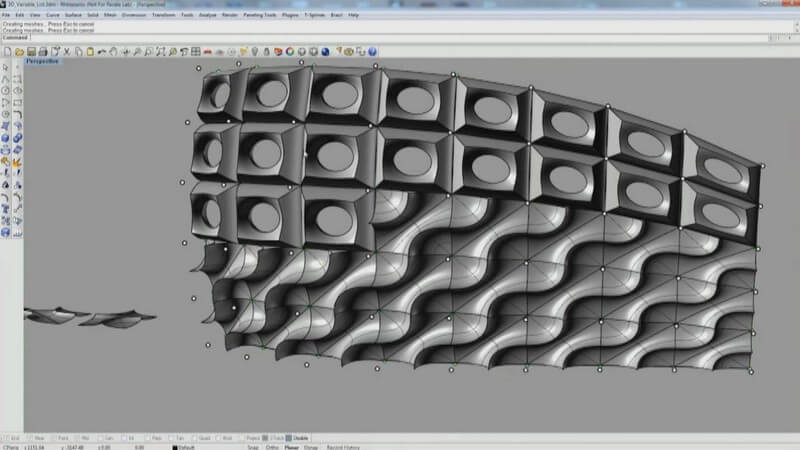Open the Transform menu

pos(164,16)
